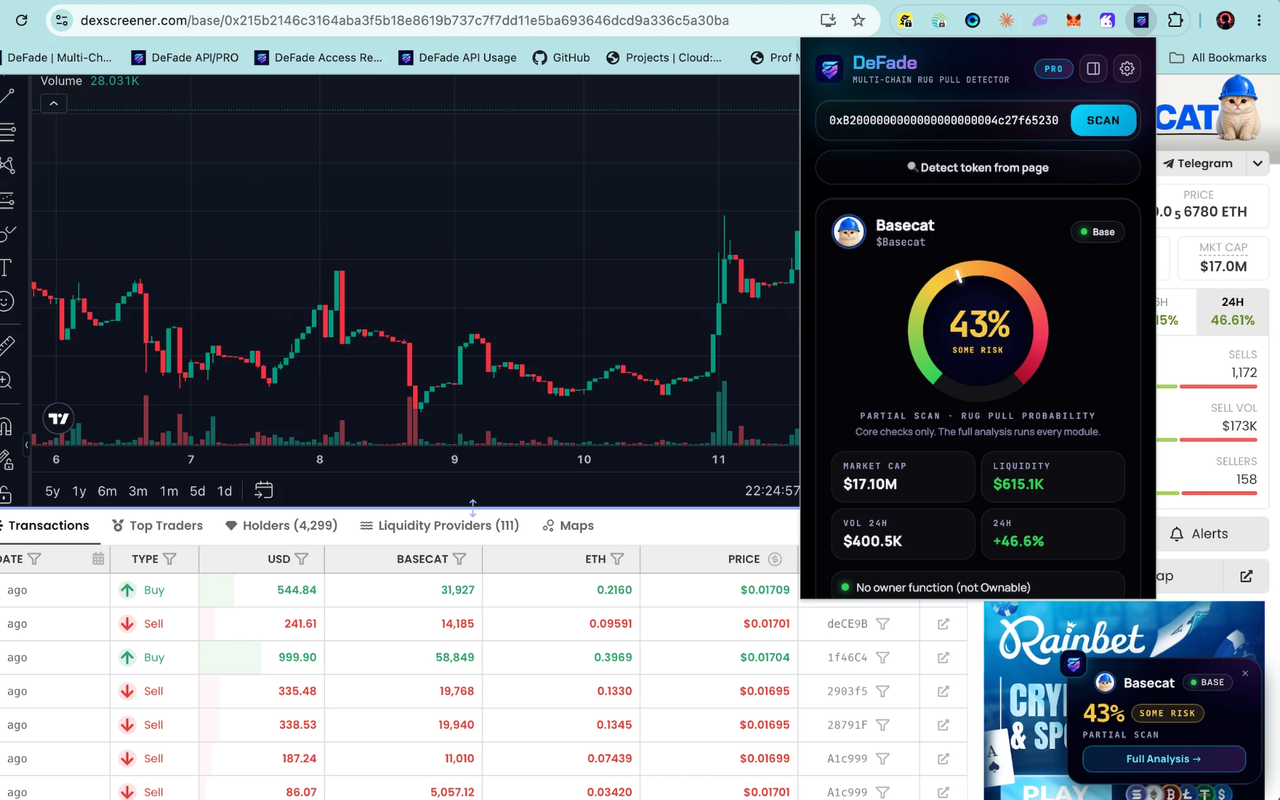Open the All Bookmarks folder

[1218, 58]
